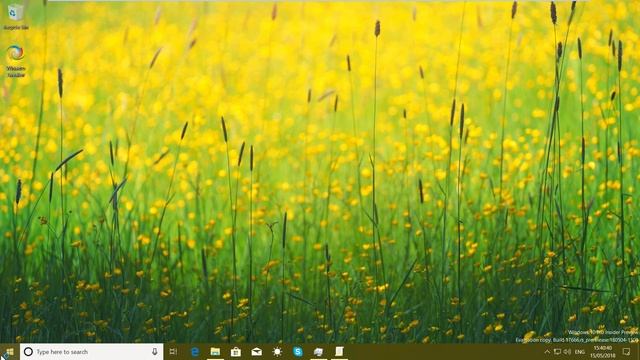Open the sun-shaped app on taskbar
The height and width of the screenshot is (360, 640).
pyautogui.click(x=277, y=352)
